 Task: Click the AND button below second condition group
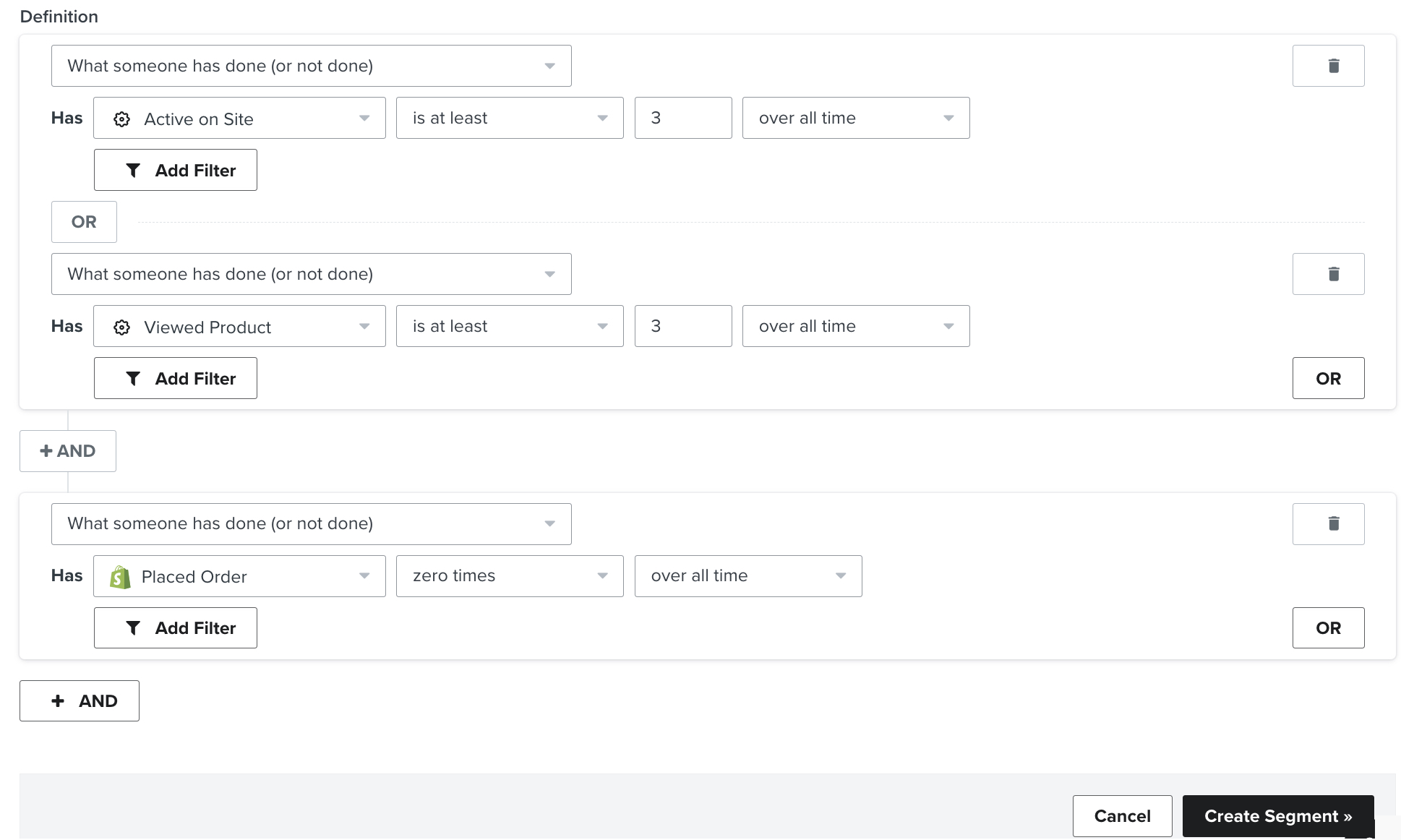pyautogui.click(x=80, y=700)
